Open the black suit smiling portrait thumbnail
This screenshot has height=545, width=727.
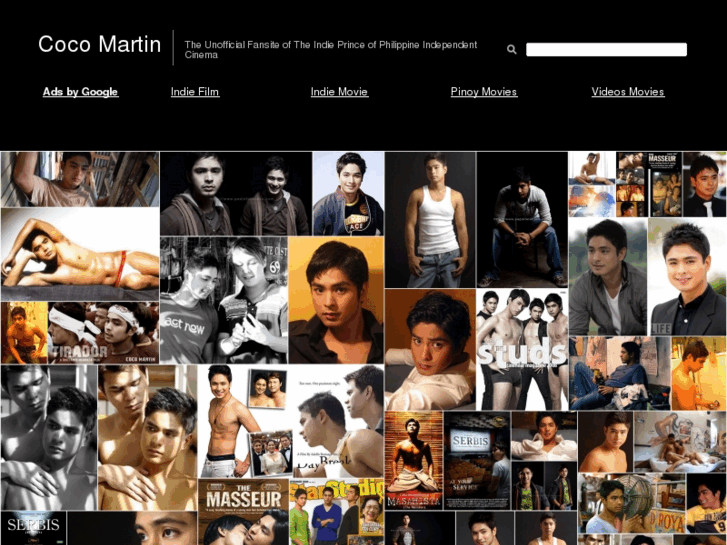click(x=688, y=277)
